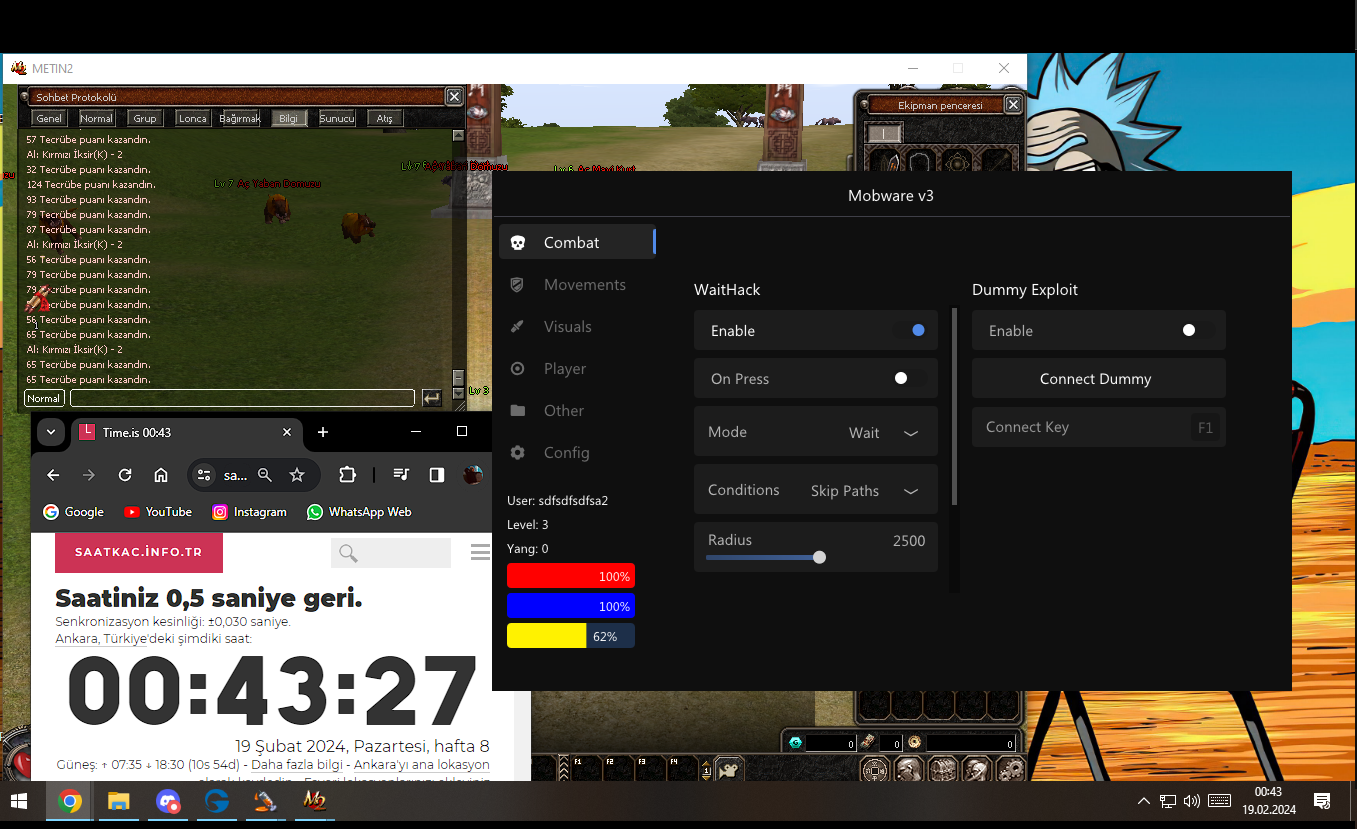The image size is (1357, 829).
Task: Select the Grup chat tab
Action: (145, 118)
